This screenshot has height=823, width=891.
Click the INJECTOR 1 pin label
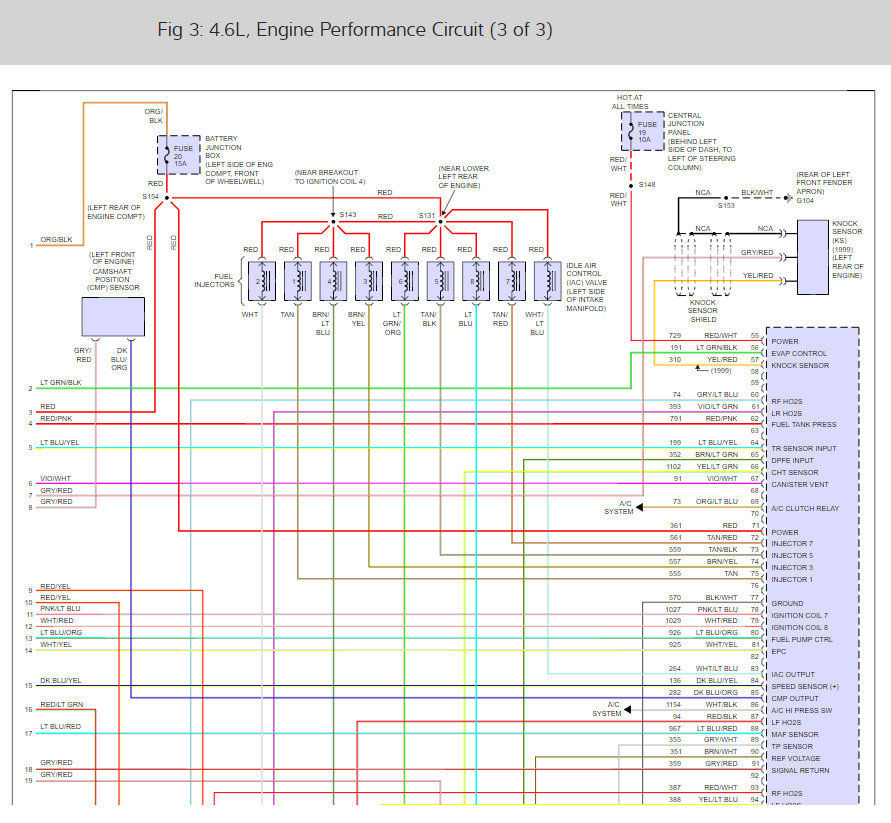pyautogui.click(x=792, y=579)
